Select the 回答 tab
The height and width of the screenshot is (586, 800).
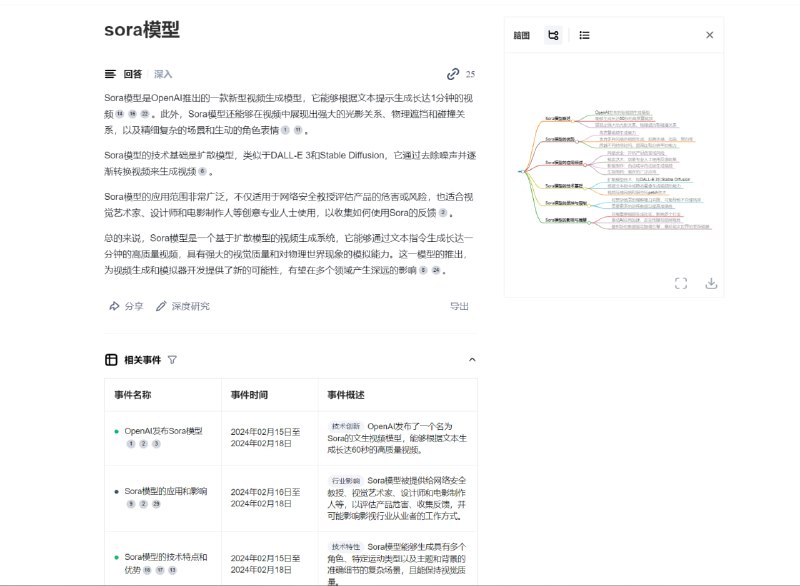[x=131, y=72]
